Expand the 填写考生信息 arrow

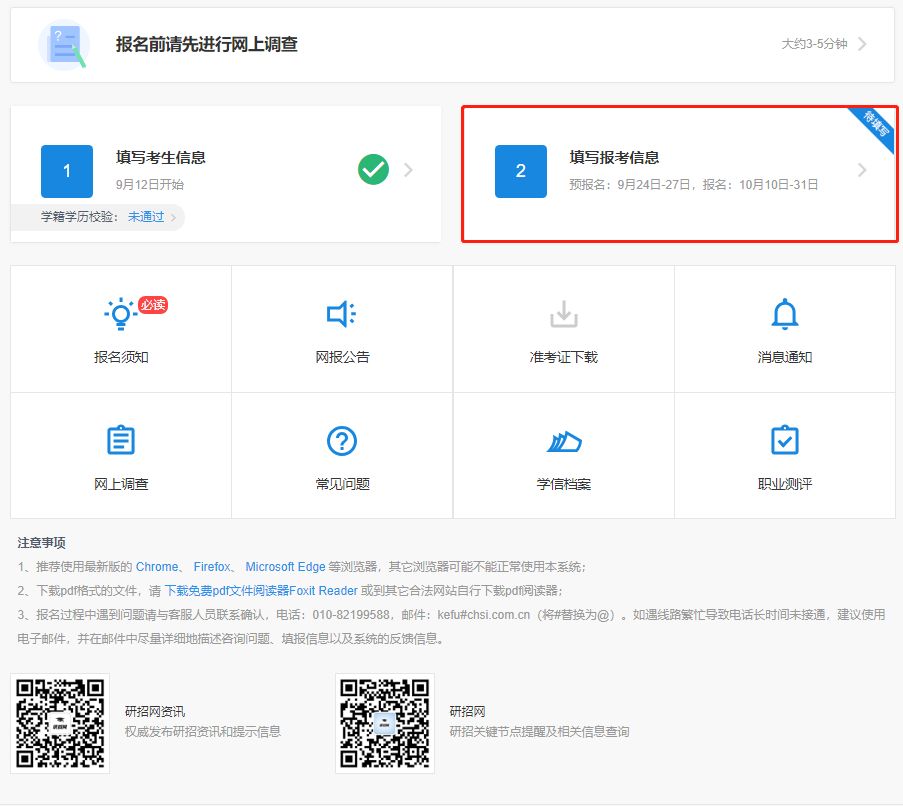408,170
